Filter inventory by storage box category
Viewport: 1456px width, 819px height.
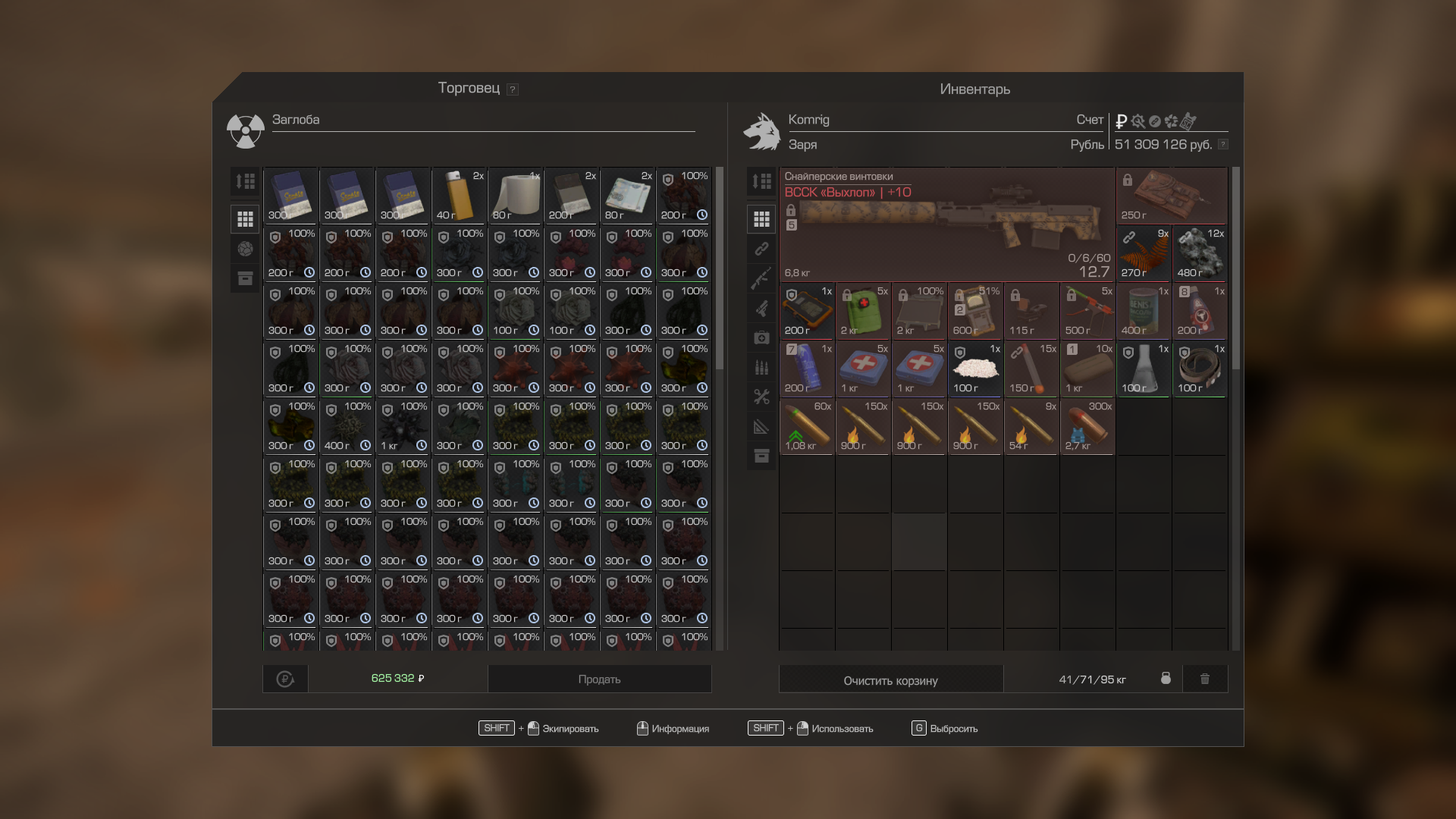(761, 456)
